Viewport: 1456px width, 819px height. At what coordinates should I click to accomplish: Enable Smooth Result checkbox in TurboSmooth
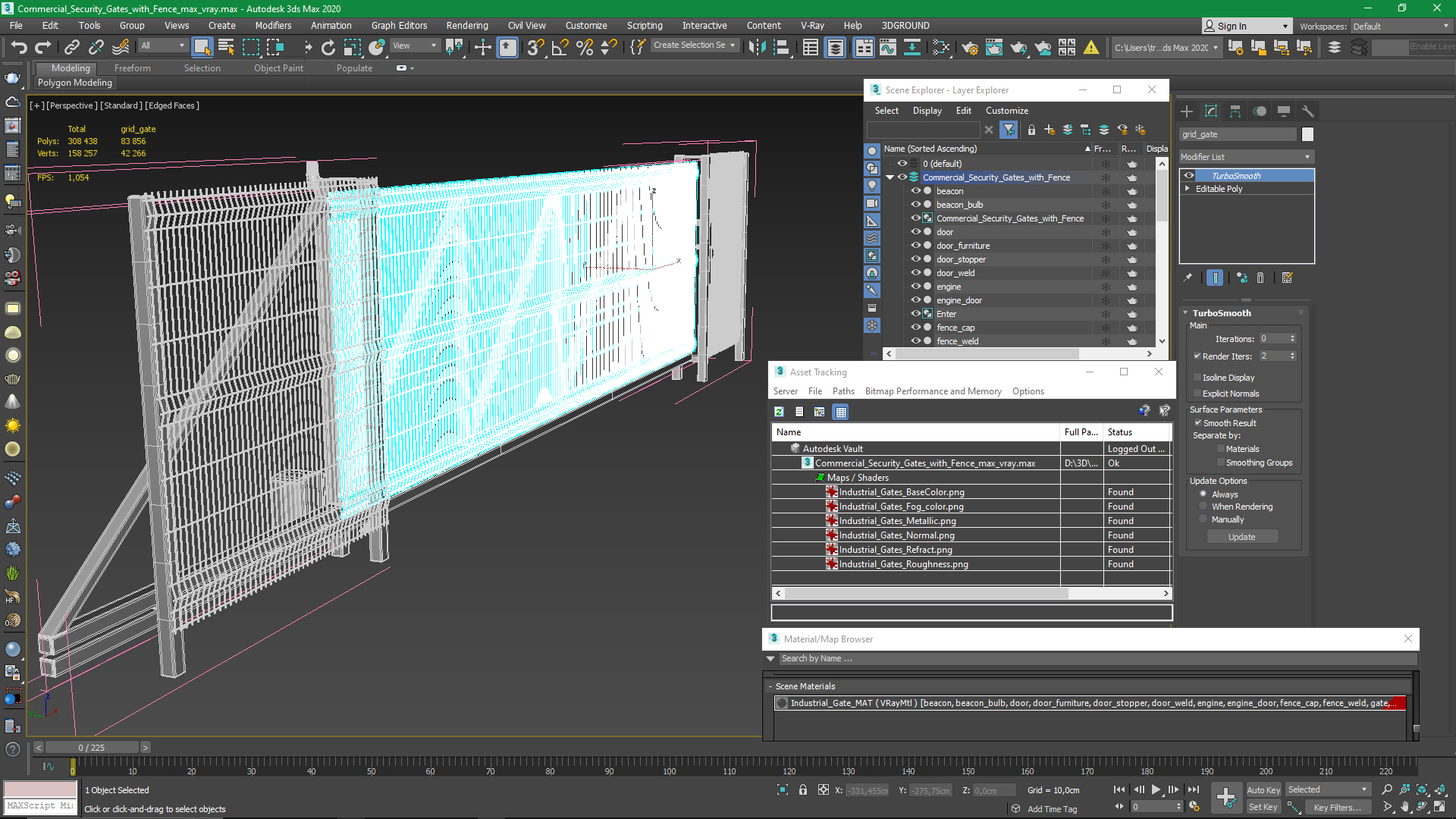tap(1198, 422)
